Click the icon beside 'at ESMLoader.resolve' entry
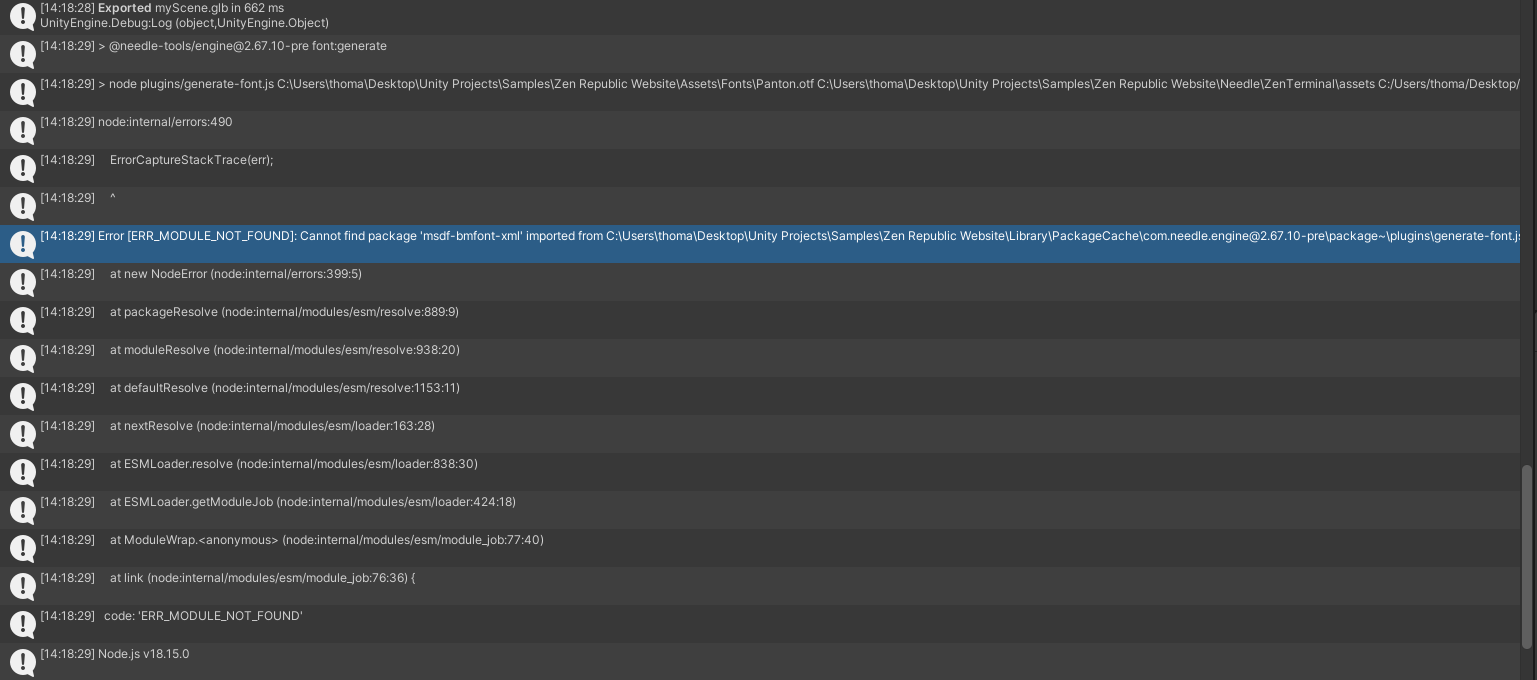This screenshot has height=680, width=1537. tap(22, 472)
